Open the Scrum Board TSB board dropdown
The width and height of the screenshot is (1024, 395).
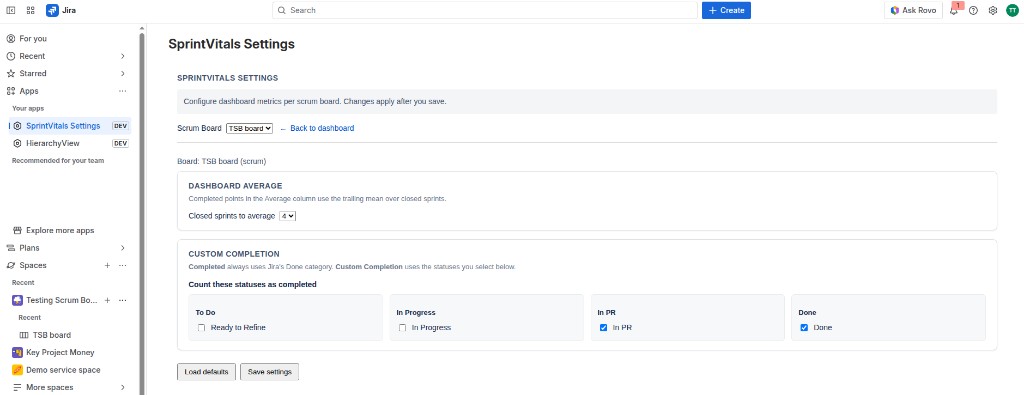[x=249, y=129]
